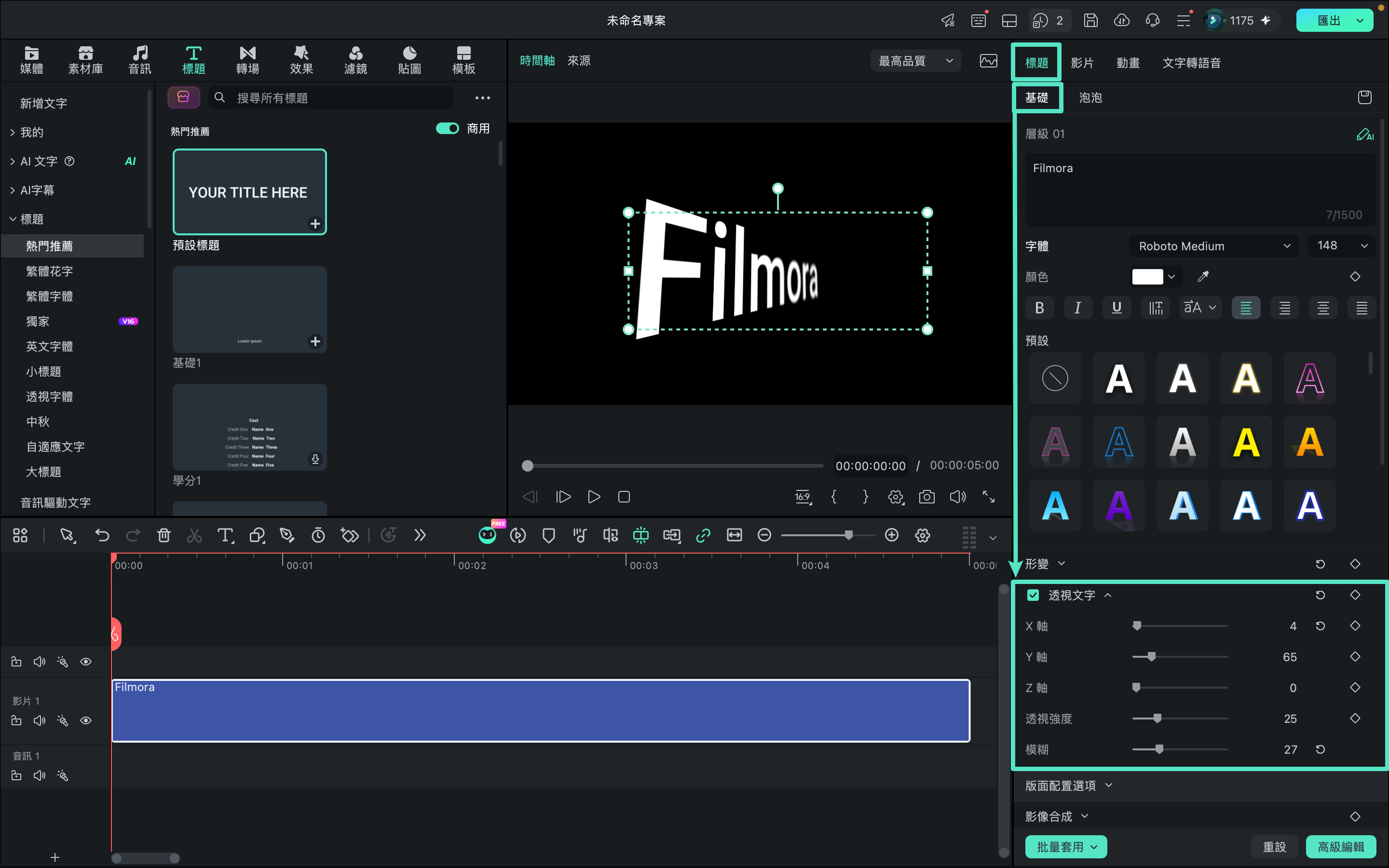The width and height of the screenshot is (1389, 868).
Task: Click the 批量套用 button
Action: click(1065, 847)
